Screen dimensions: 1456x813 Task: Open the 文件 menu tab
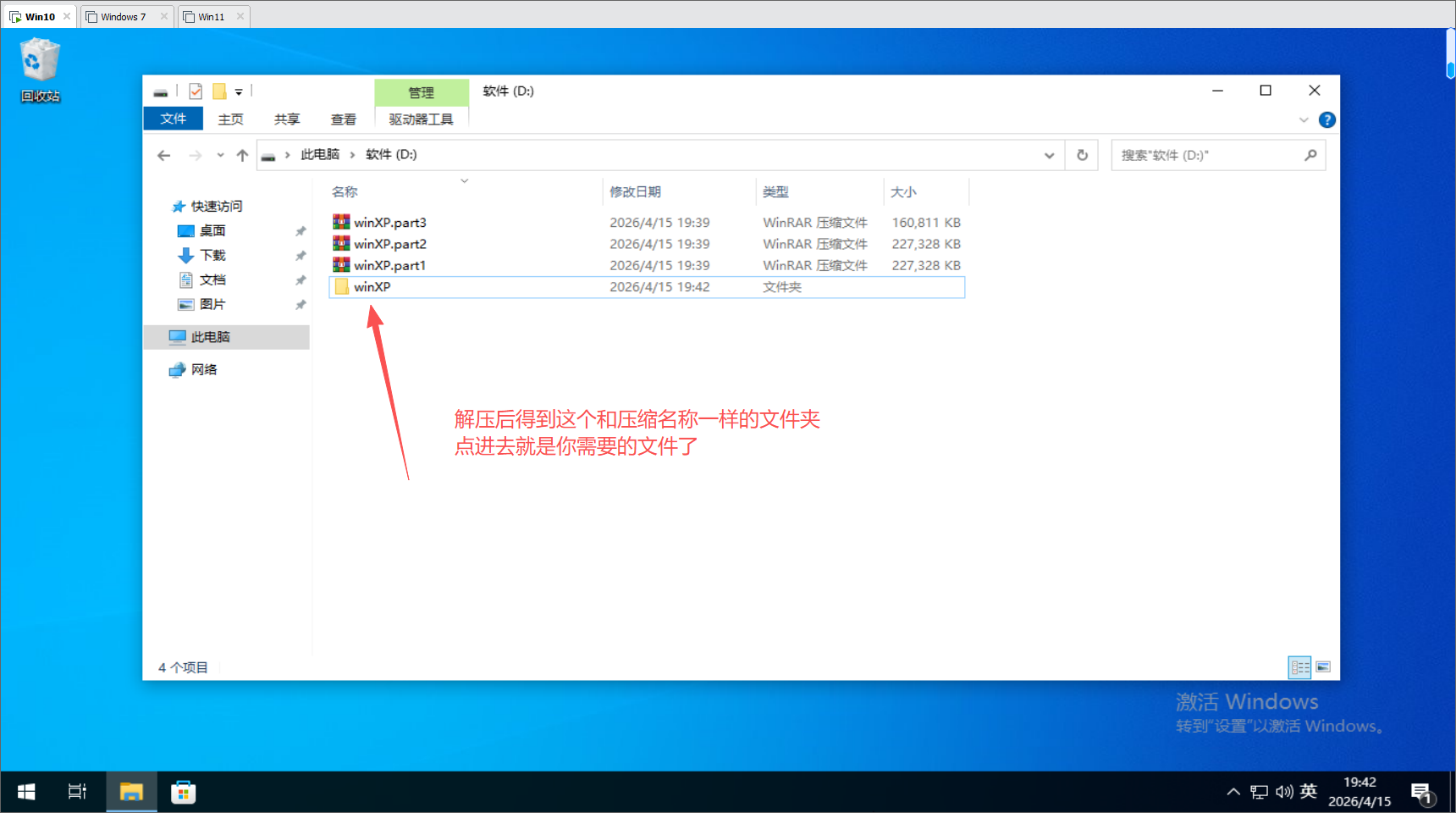(174, 119)
